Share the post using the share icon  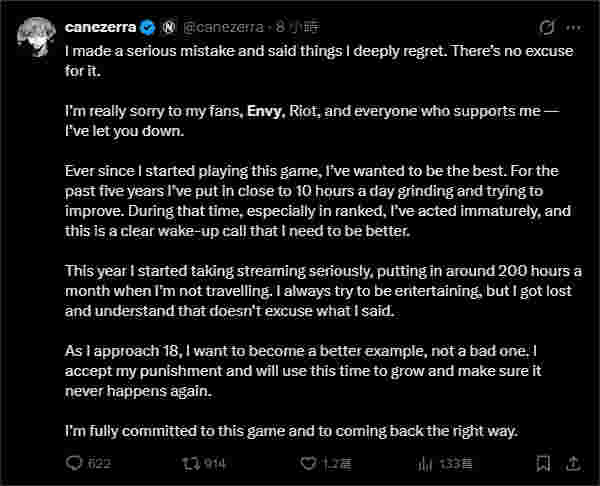point(573,463)
